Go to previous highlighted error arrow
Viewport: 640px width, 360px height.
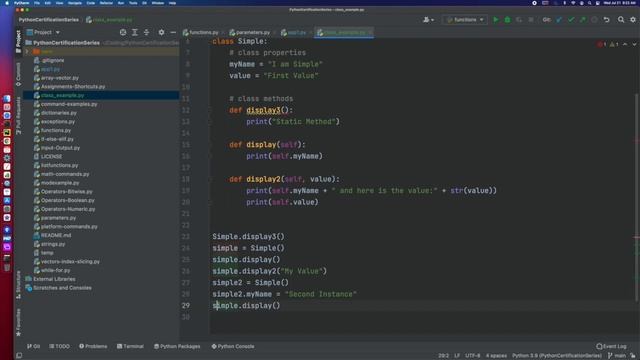coord(625,44)
